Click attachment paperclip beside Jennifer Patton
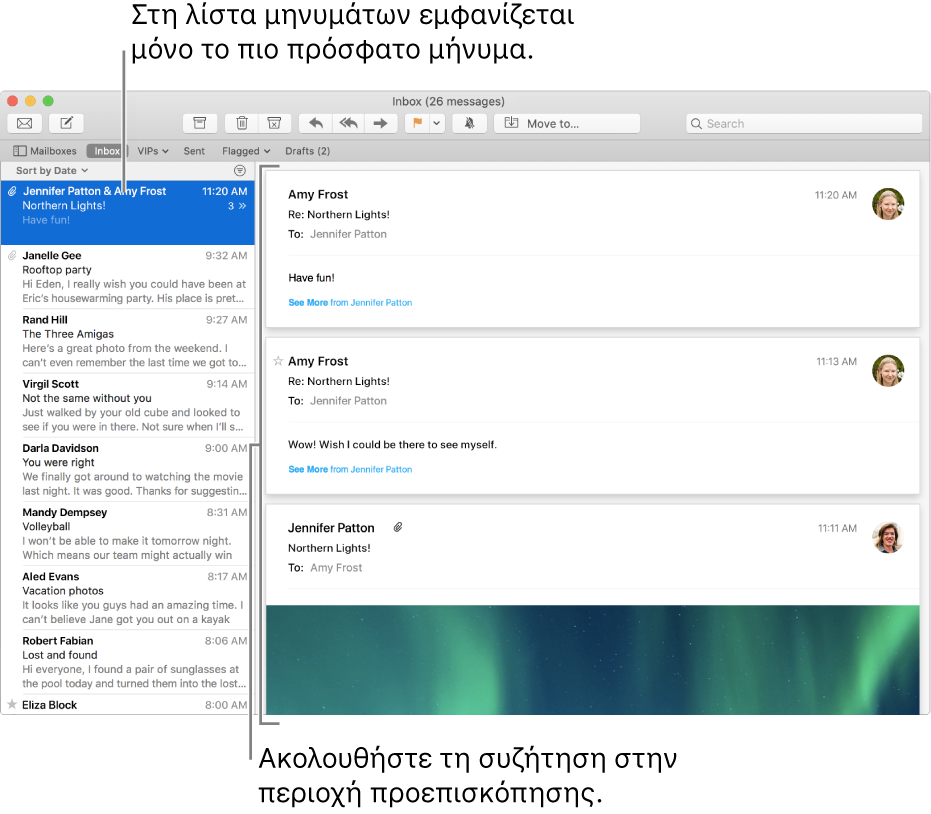Viewport: 931px width, 814px height. [x=398, y=527]
